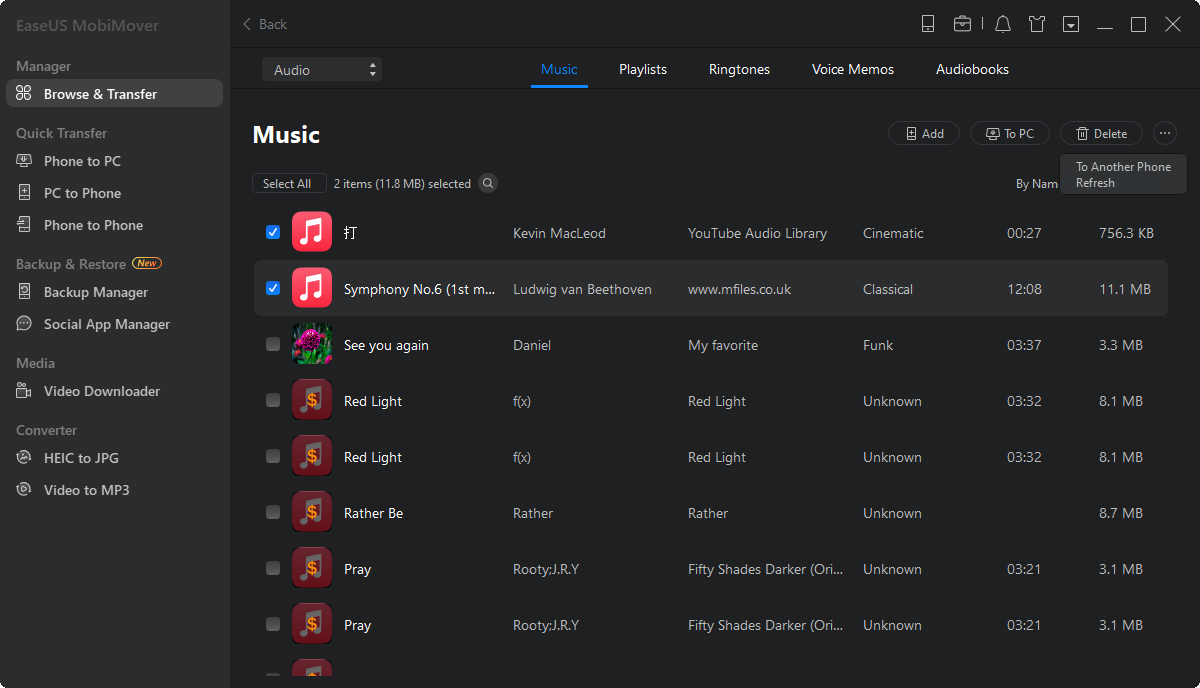Click the Select All button
Image resolution: width=1200 pixels, height=688 pixels.
(x=287, y=183)
